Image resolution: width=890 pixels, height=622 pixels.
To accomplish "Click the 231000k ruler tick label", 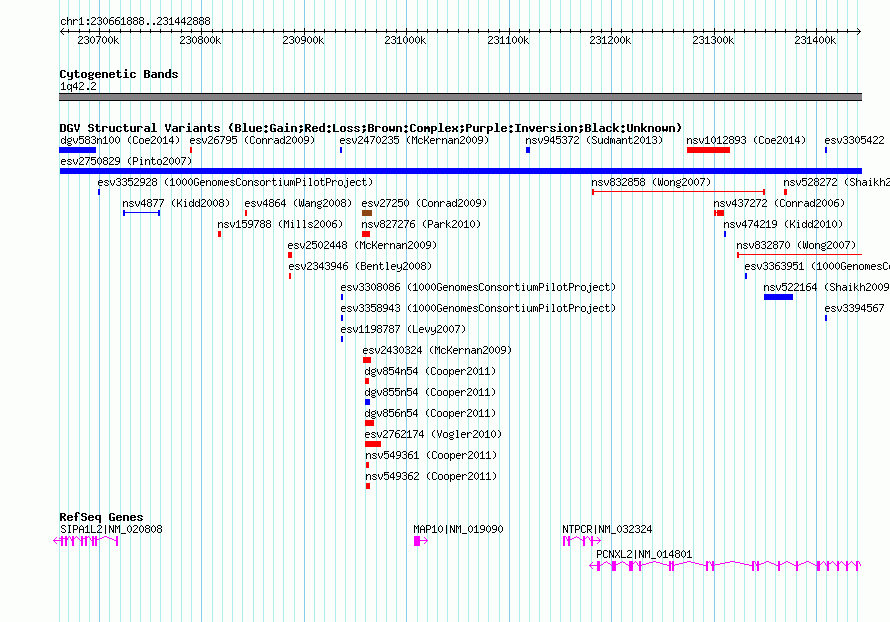I will (x=405, y=40).
